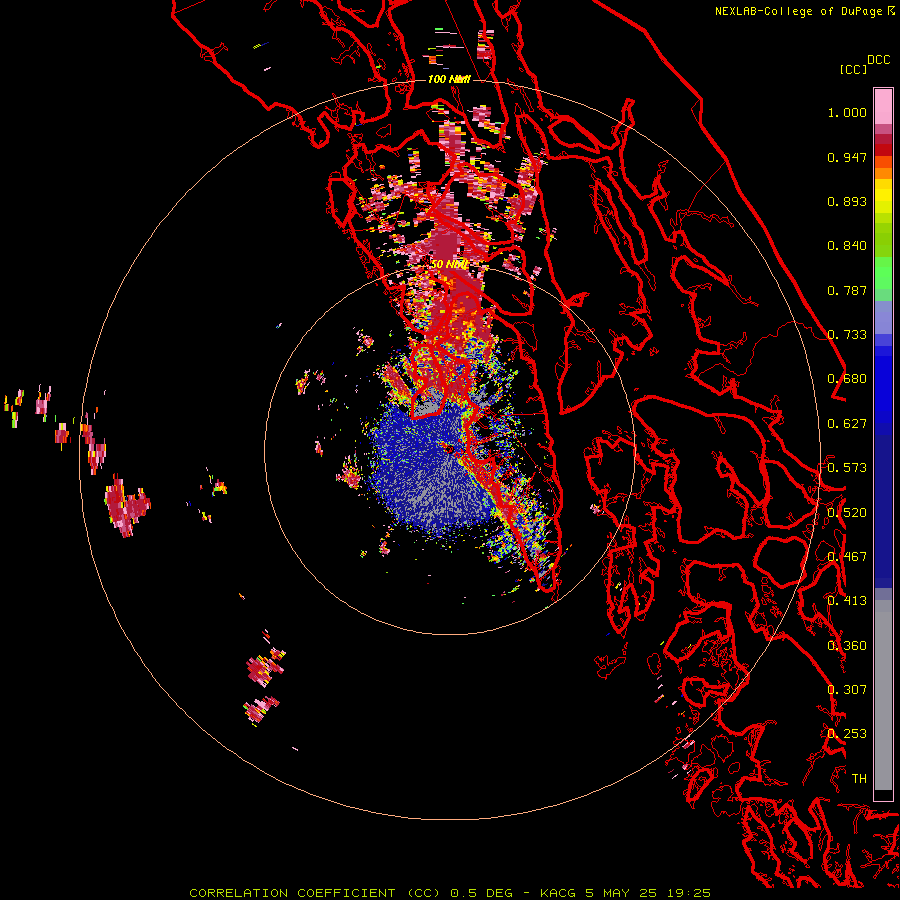Click the 19:25 timestamp in the caption
Viewport: 900px width, 900px height.
tap(689, 893)
